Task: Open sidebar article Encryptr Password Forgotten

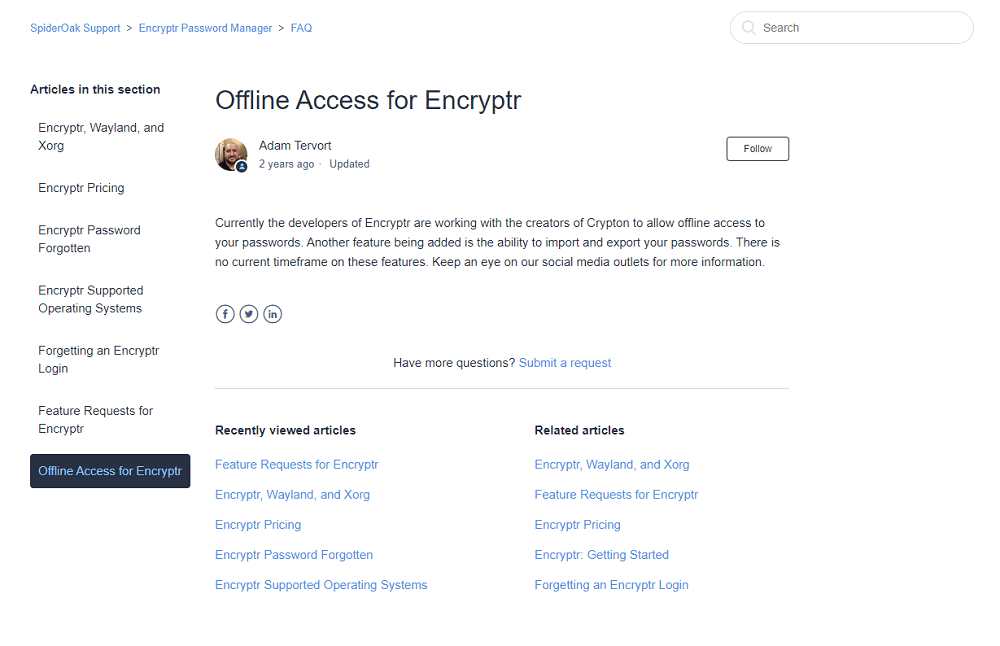Action: tap(110, 239)
